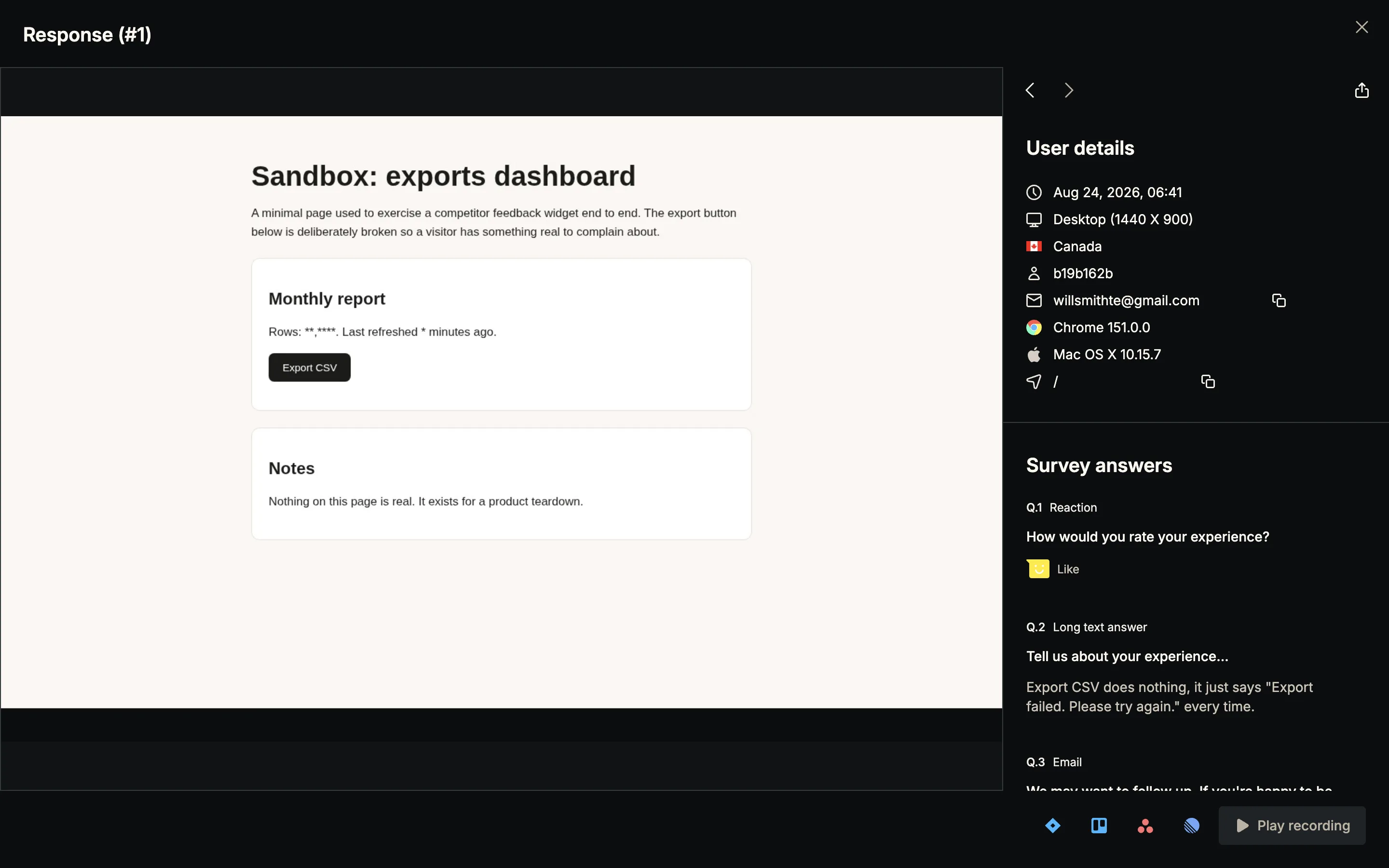This screenshot has width=1389, height=868.
Task: Play the session recording
Action: 1292,826
